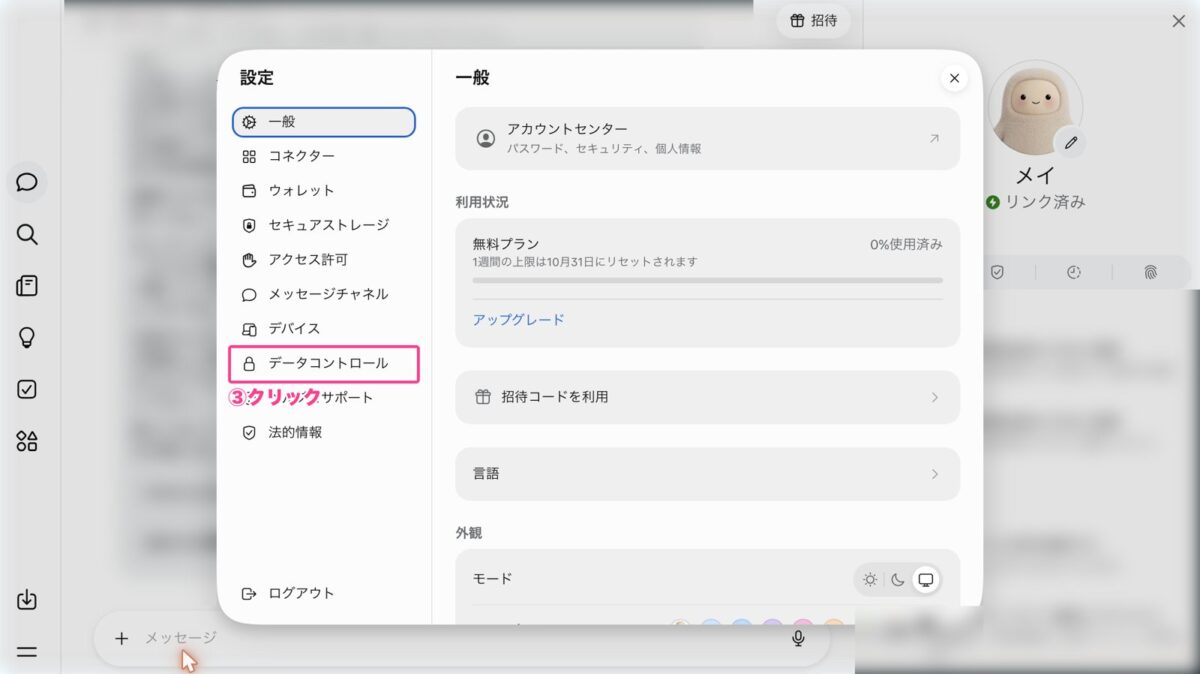Screen dimensions: 1200x674
Task: Open the セキュアストレージ settings section
Action: 324,225
